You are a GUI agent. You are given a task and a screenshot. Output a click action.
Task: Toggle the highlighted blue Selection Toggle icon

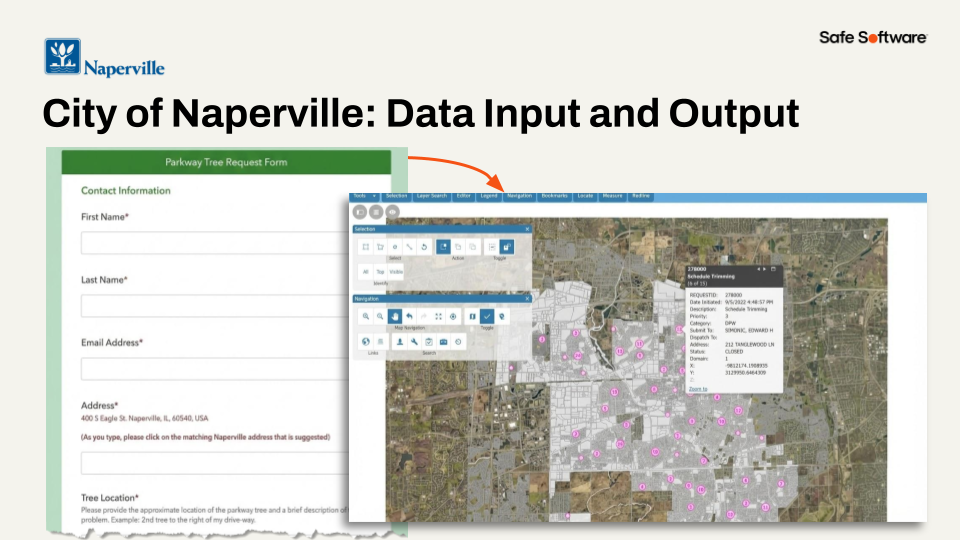click(x=507, y=247)
